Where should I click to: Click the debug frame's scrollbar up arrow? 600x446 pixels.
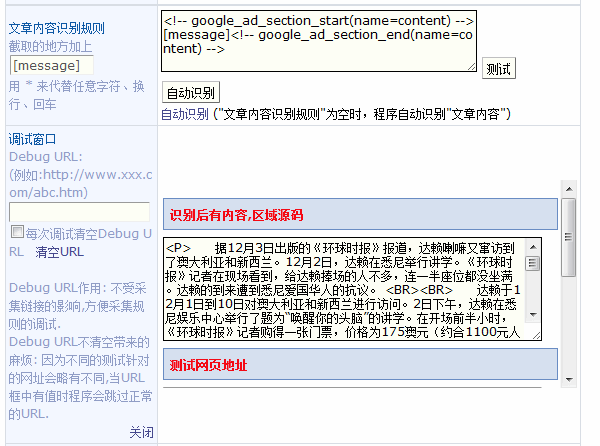coord(568,188)
